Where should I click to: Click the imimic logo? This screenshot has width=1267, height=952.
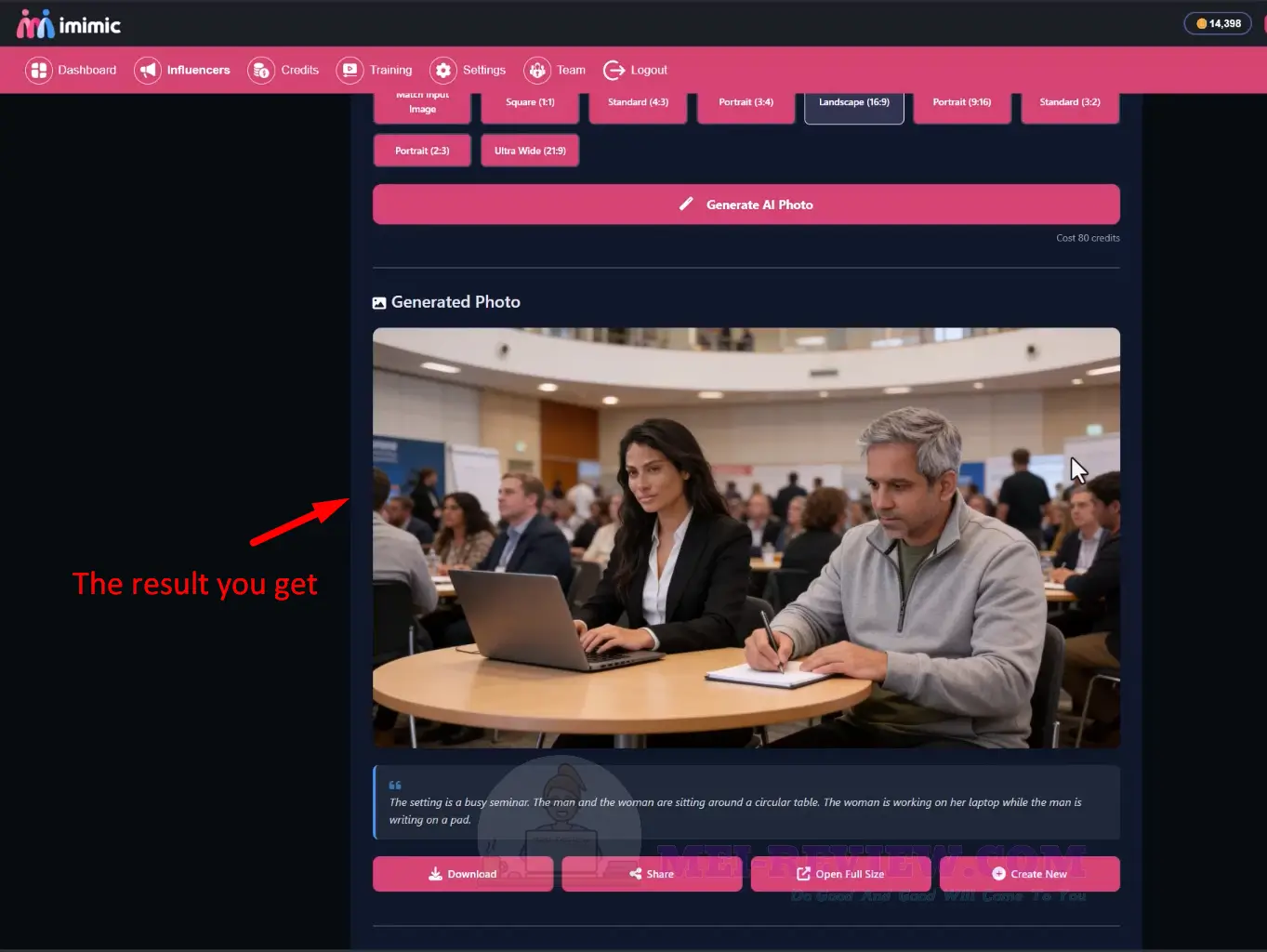click(x=69, y=24)
